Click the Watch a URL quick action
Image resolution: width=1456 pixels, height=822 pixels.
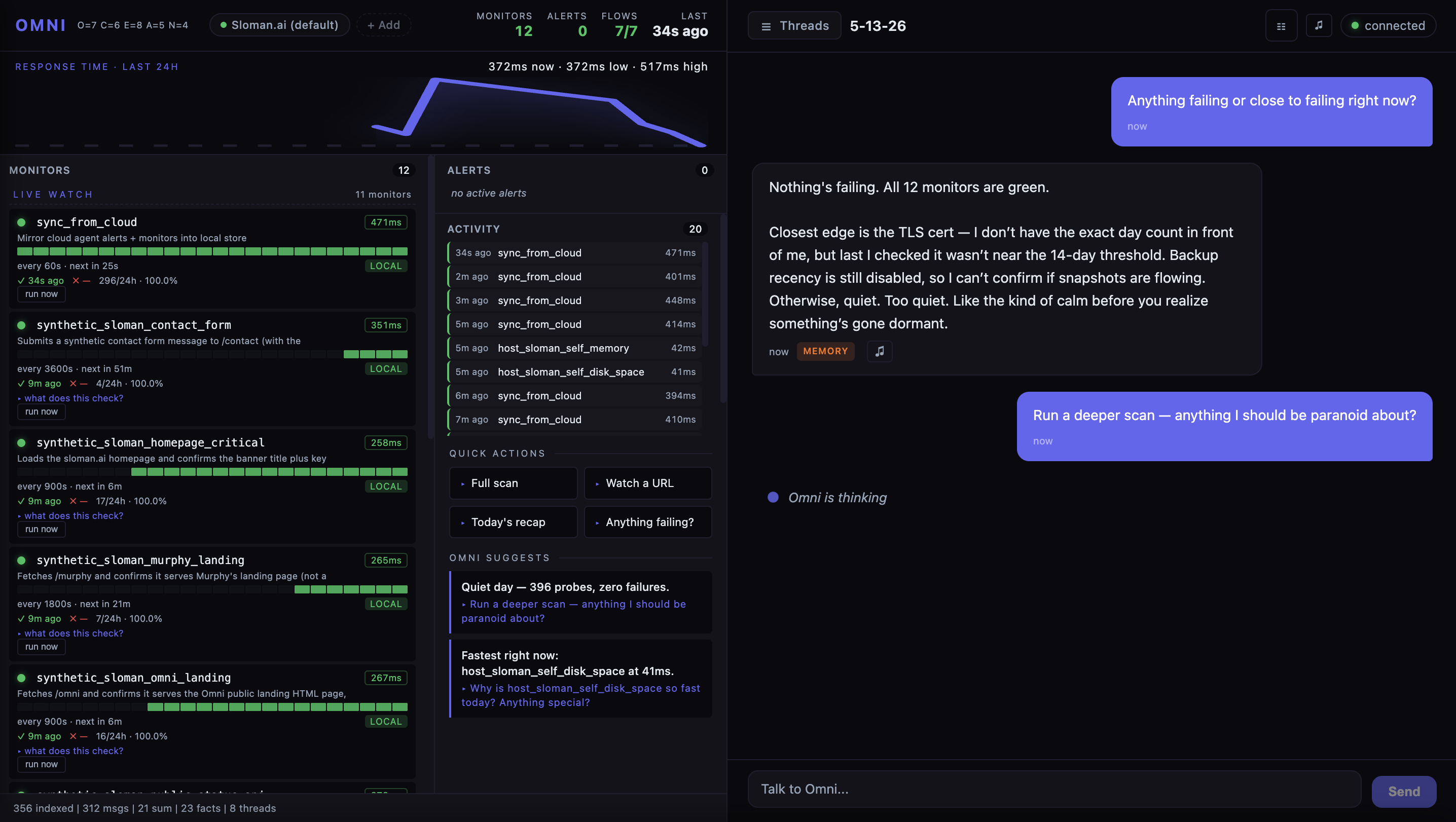tap(648, 483)
